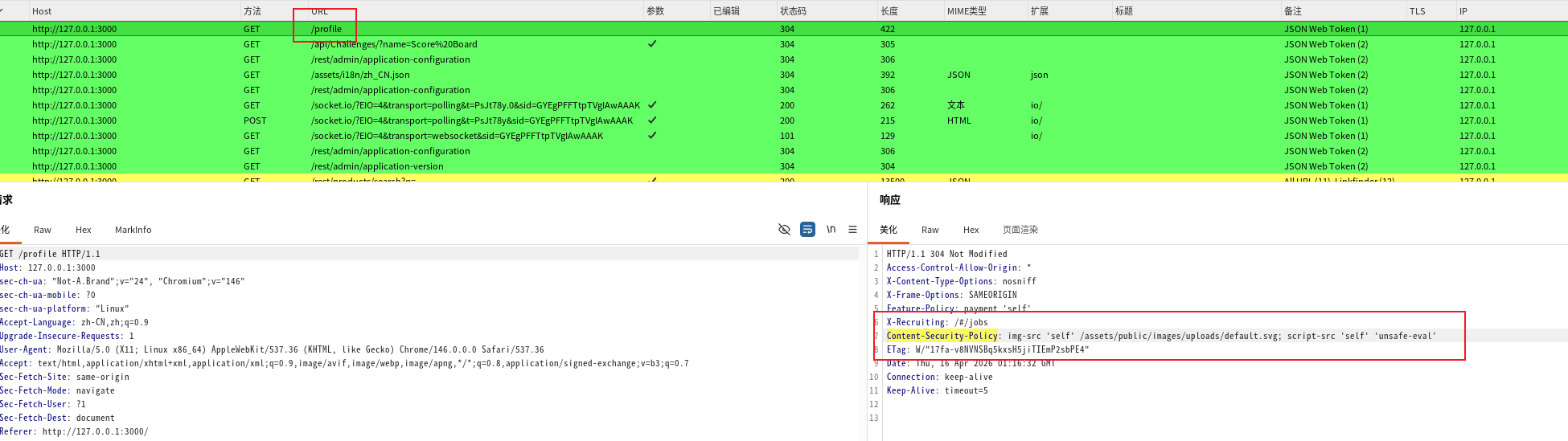Select the /api/Challenges/?name=Score%20Board row
Image resolution: width=1568 pixels, height=441 pixels.
[x=784, y=44]
